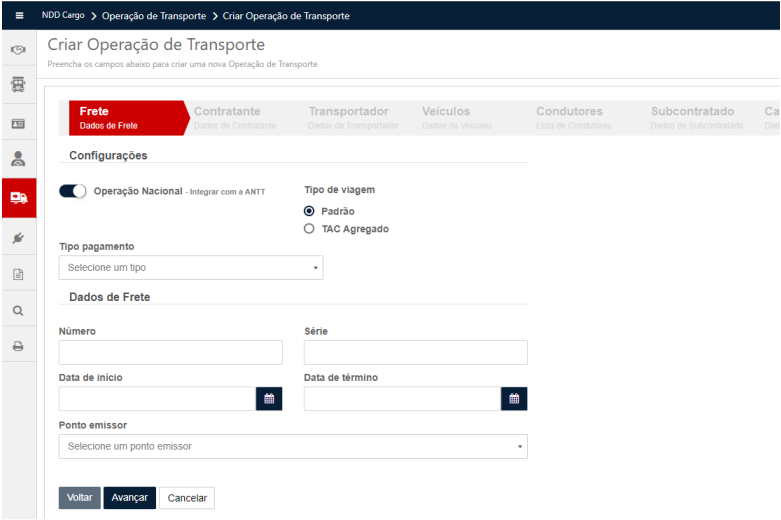Image resolution: width=781 pixels, height=520 pixels.
Task: Select the red truck sidebar icon
Action: (x=18, y=197)
